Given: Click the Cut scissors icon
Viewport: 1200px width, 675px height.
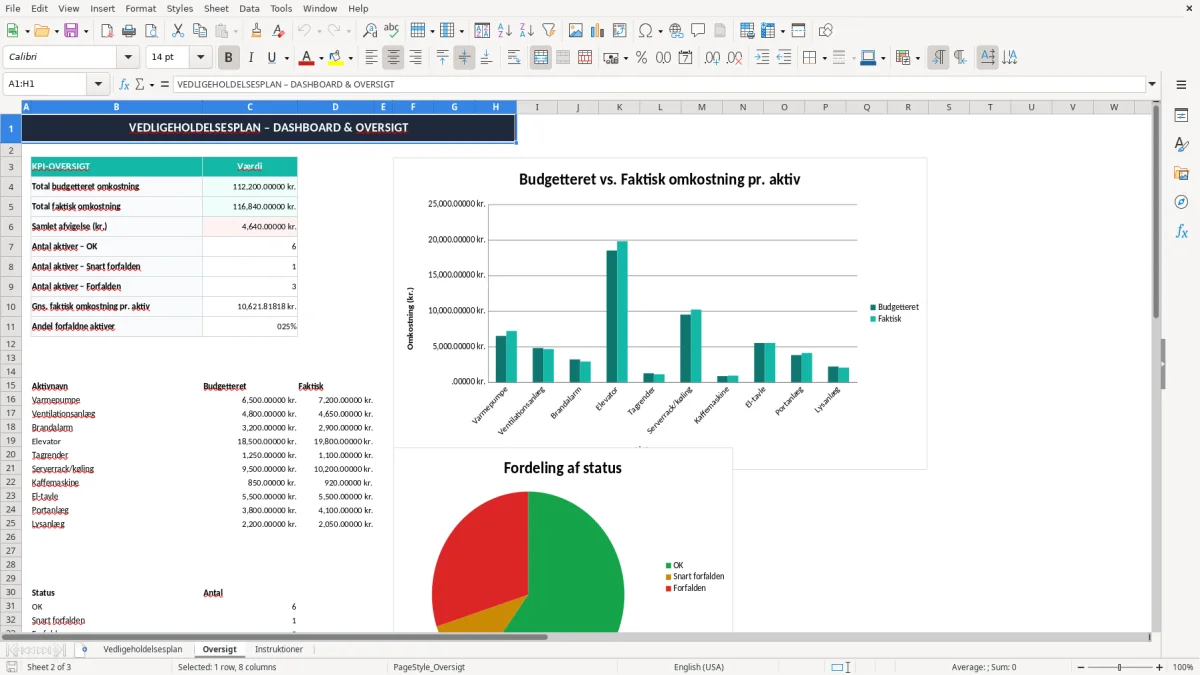Looking at the screenshot, I should pyautogui.click(x=177, y=31).
